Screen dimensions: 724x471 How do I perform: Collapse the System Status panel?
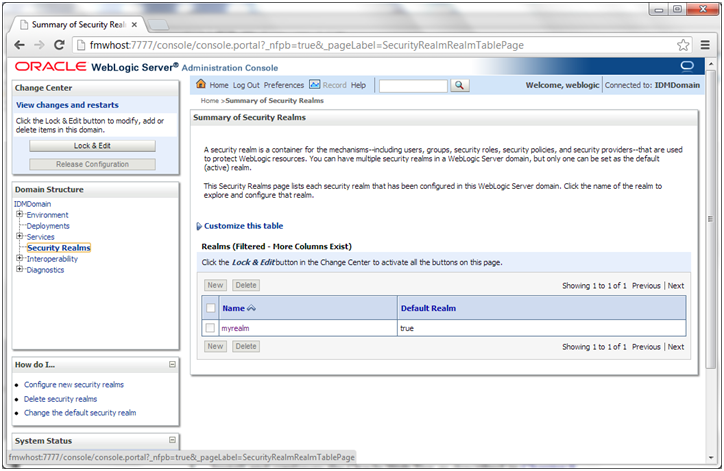coord(172,440)
